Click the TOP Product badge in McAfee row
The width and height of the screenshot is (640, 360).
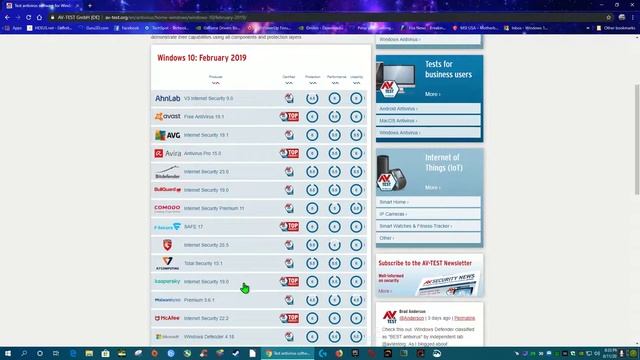click(x=289, y=318)
